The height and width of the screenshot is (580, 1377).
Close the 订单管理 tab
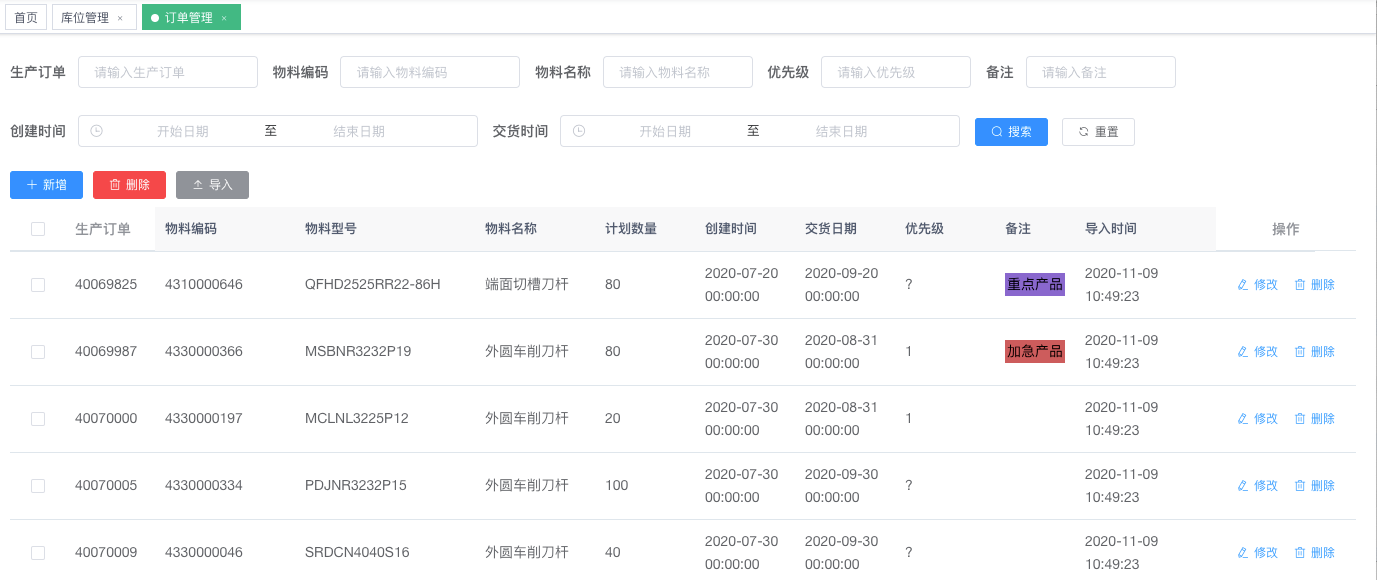point(224,18)
